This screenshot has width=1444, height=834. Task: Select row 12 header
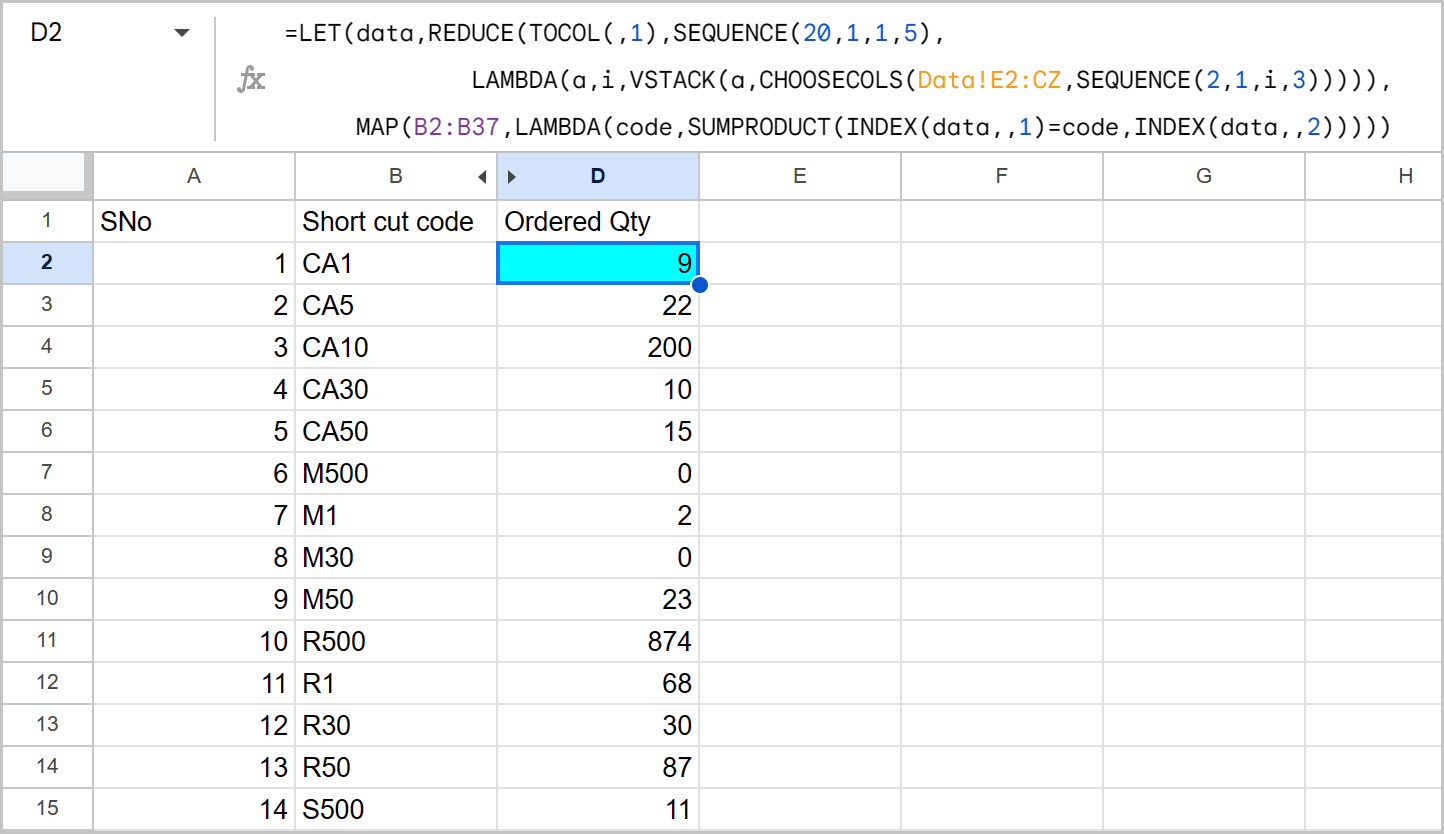[x=47, y=682]
